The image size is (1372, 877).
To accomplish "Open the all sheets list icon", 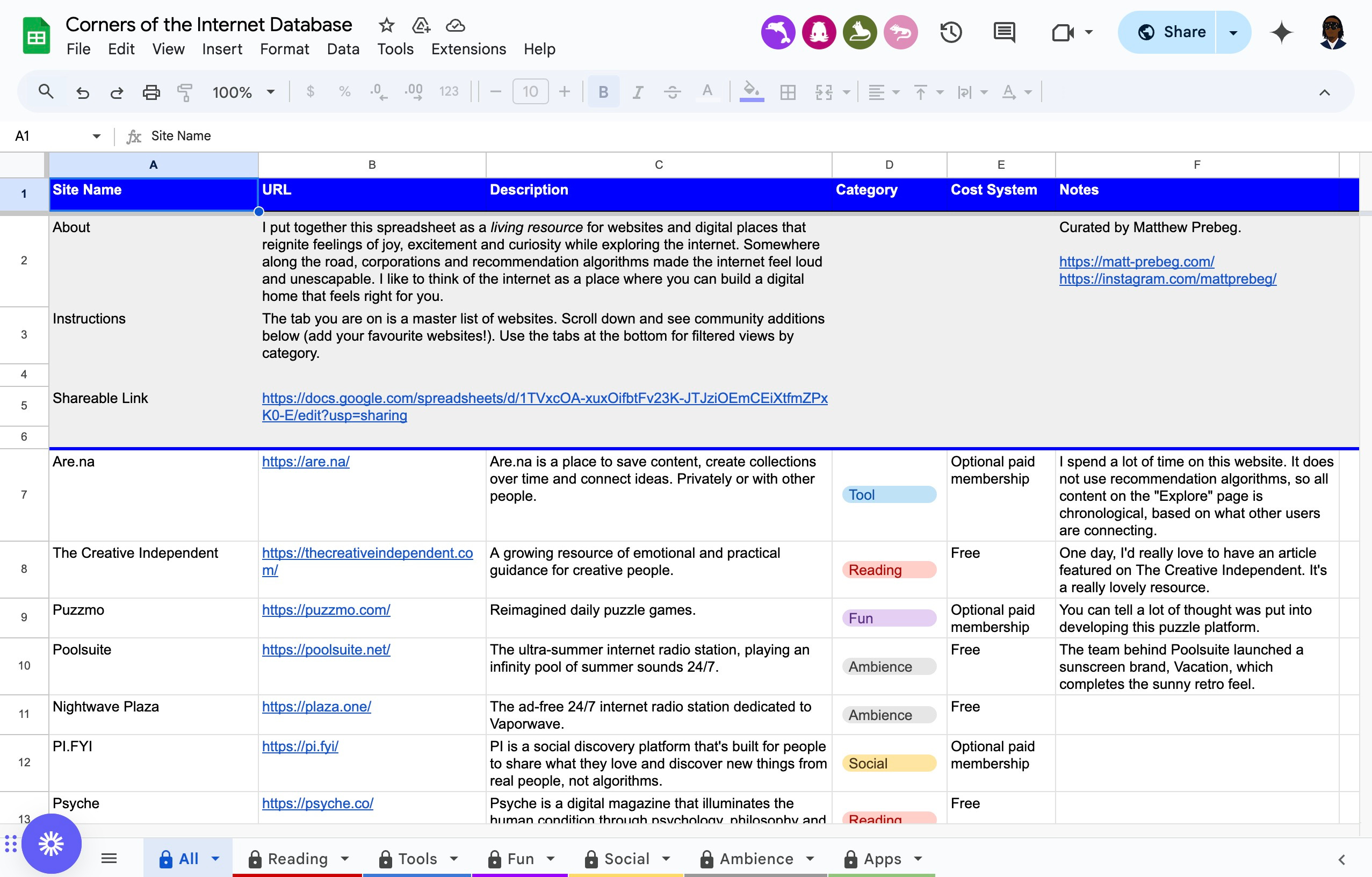I will (109, 858).
